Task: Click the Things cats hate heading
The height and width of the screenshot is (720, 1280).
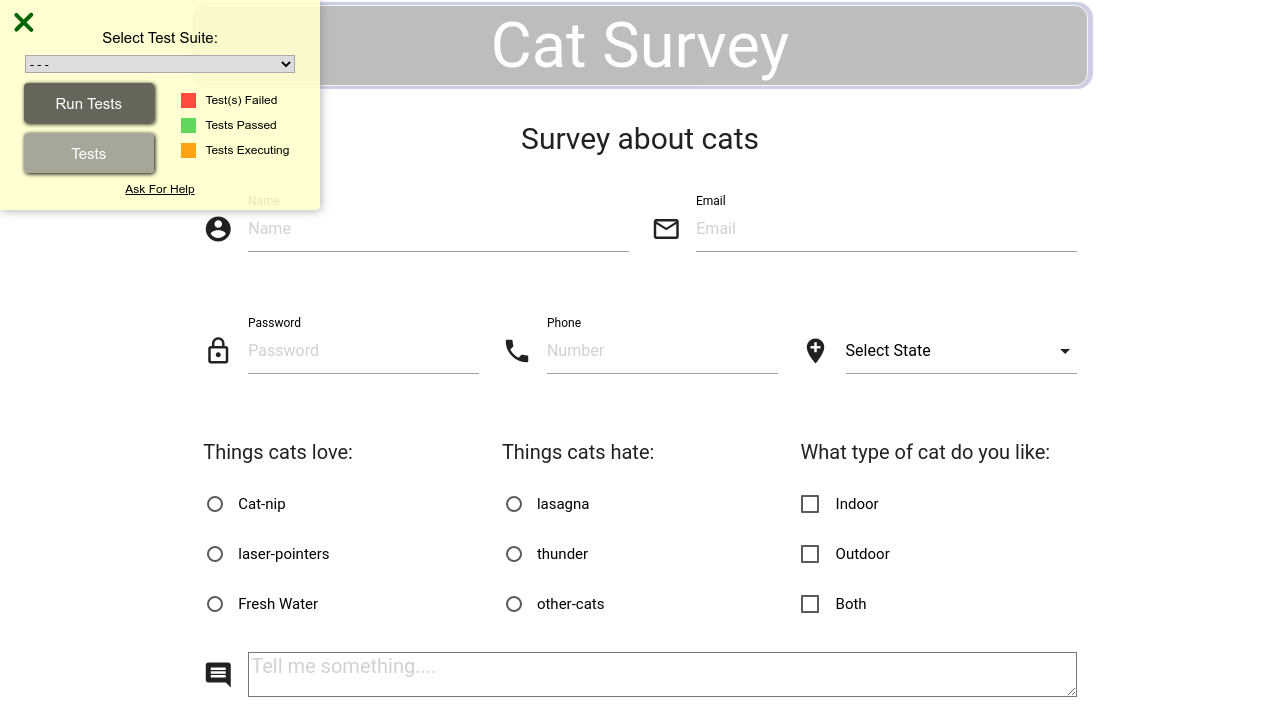Action: (578, 452)
